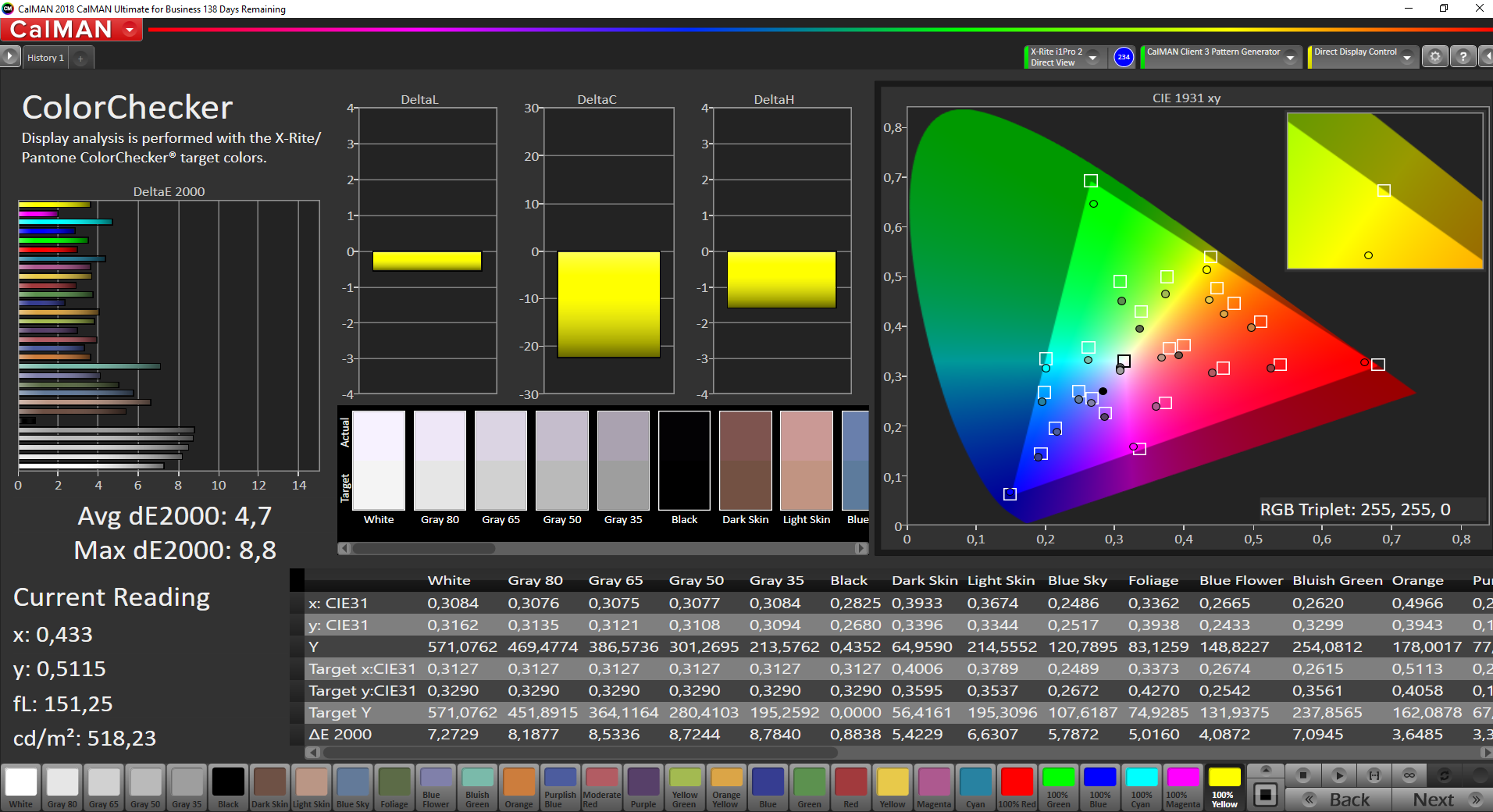The width and height of the screenshot is (1493, 812).
Task: Select the Foliage patch in the bottom strip
Action: point(394,788)
